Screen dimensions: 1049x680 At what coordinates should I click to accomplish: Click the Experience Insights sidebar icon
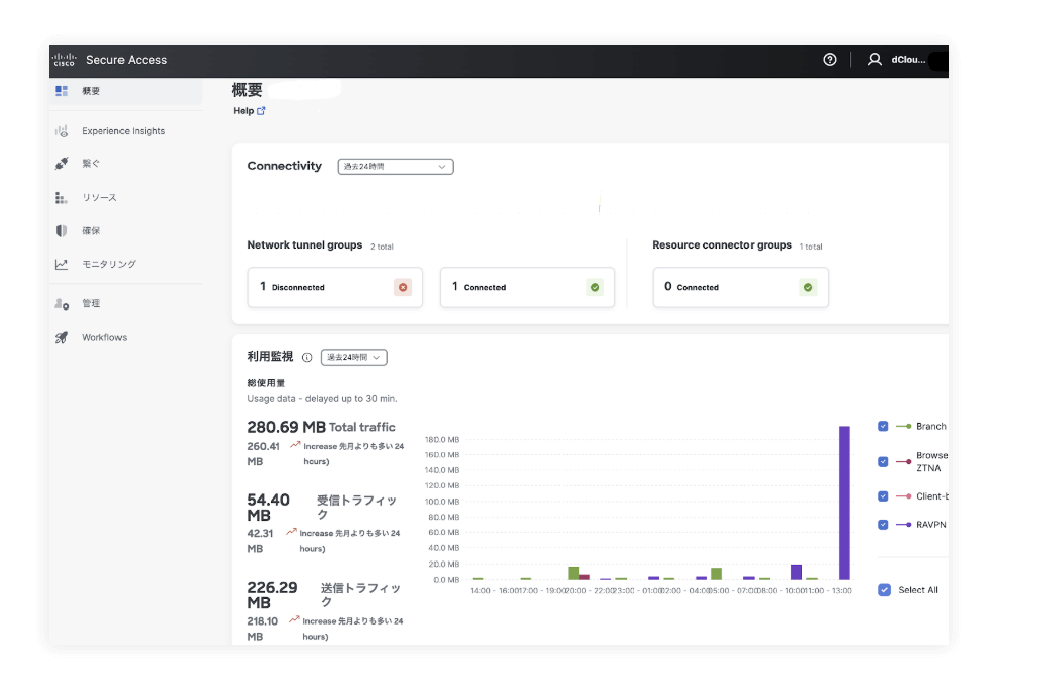[62, 131]
